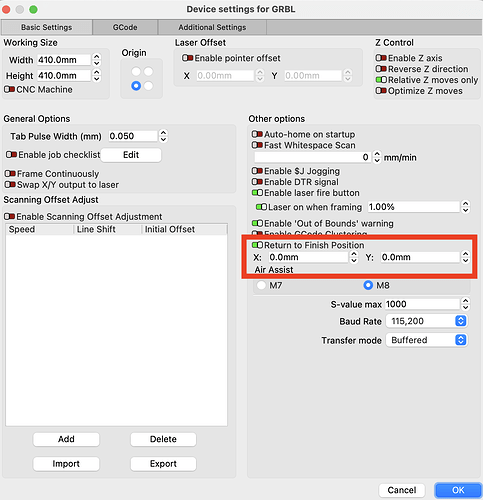Turn on Enable Z axis
This screenshot has width=483, height=500.
tap(381, 58)
